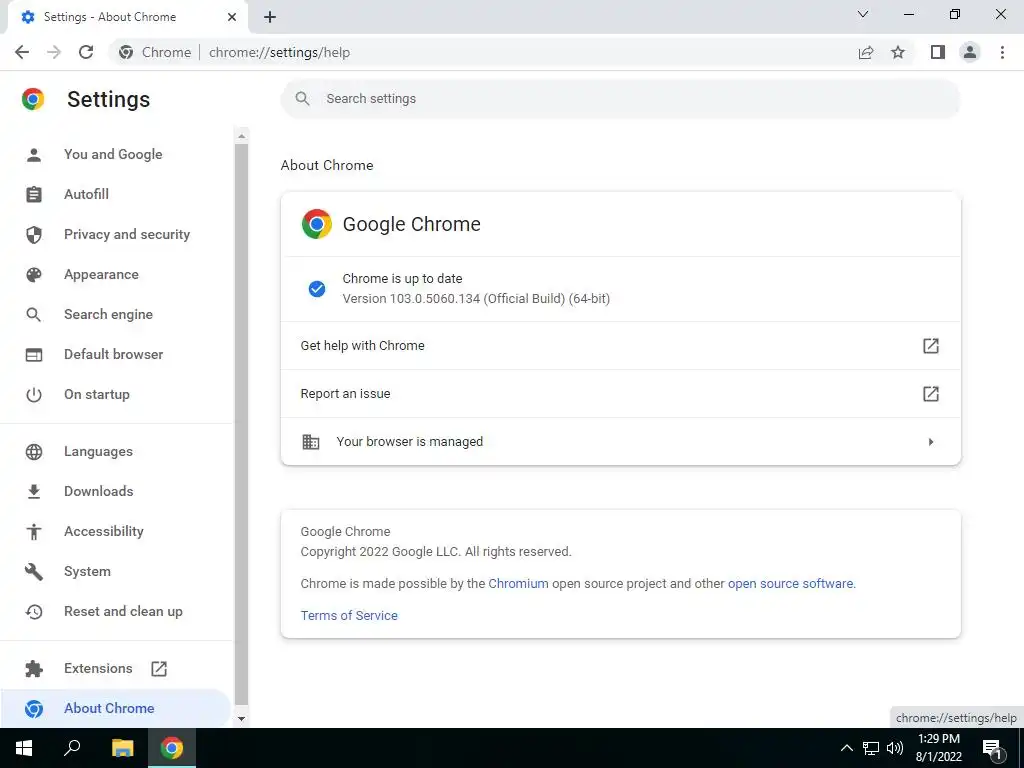Click the volume speaker tray icon

coord(895,748)
